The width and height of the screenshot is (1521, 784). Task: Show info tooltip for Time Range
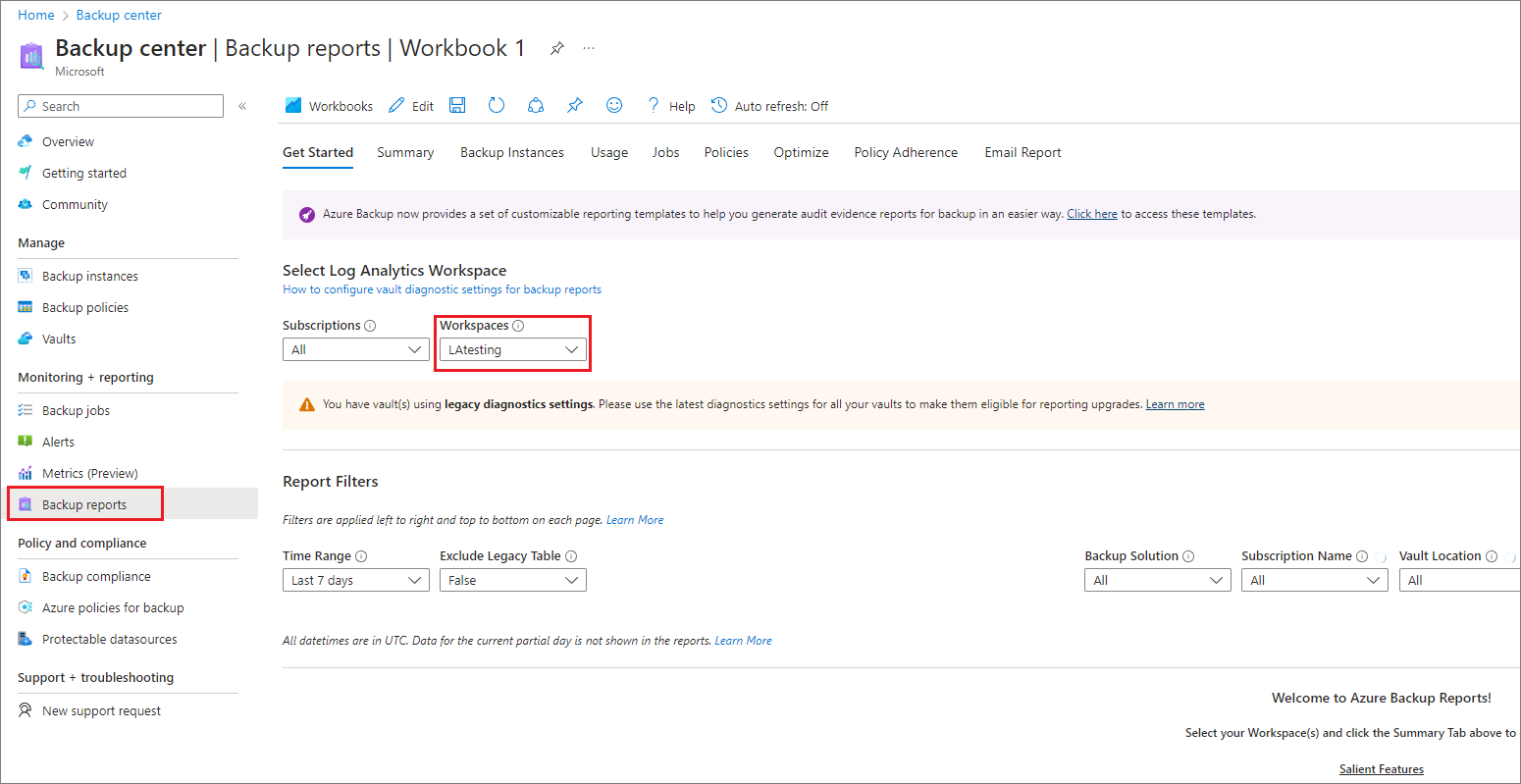[361, 556]
